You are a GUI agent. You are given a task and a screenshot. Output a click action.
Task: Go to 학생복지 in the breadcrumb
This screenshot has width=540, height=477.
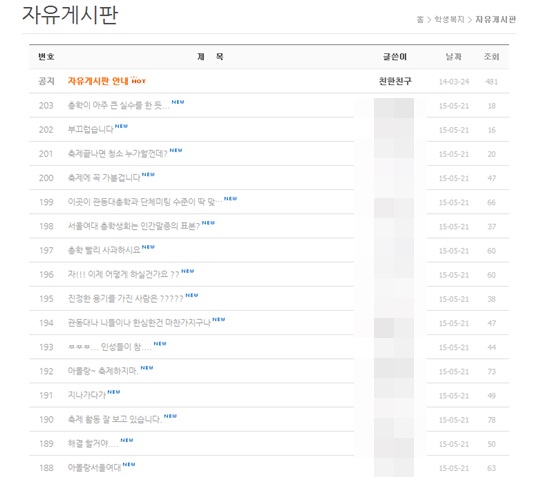449,19
